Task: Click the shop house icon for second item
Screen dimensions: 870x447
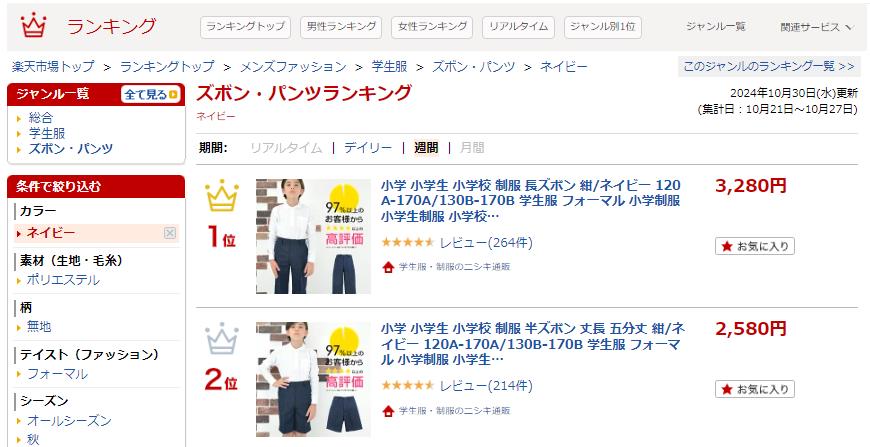Action: pyautogui.click(x=388, y=411)
